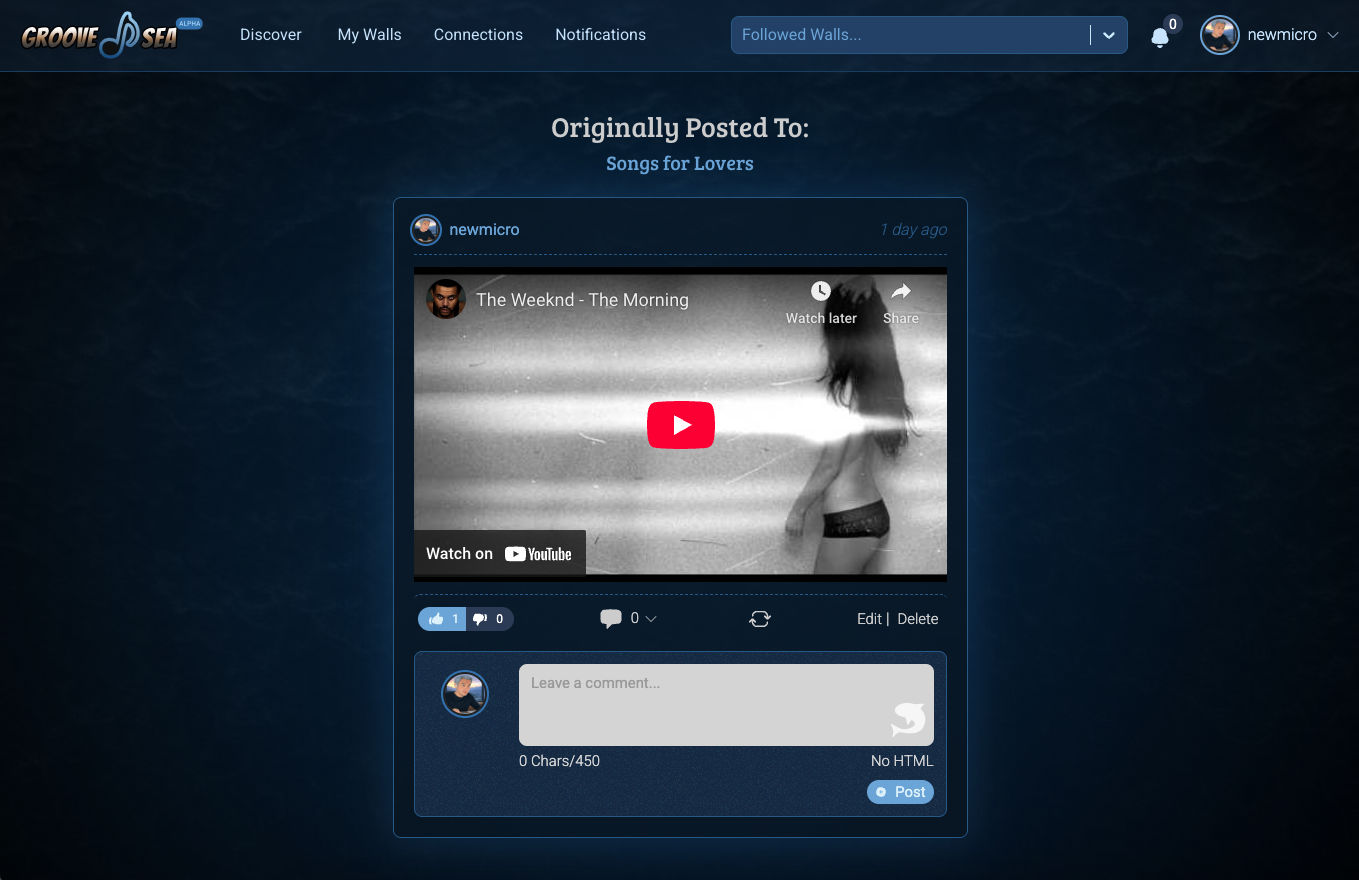Screen dimensions: 1359x880
Task: Click the Post comment button
Action: coord(900,792)
